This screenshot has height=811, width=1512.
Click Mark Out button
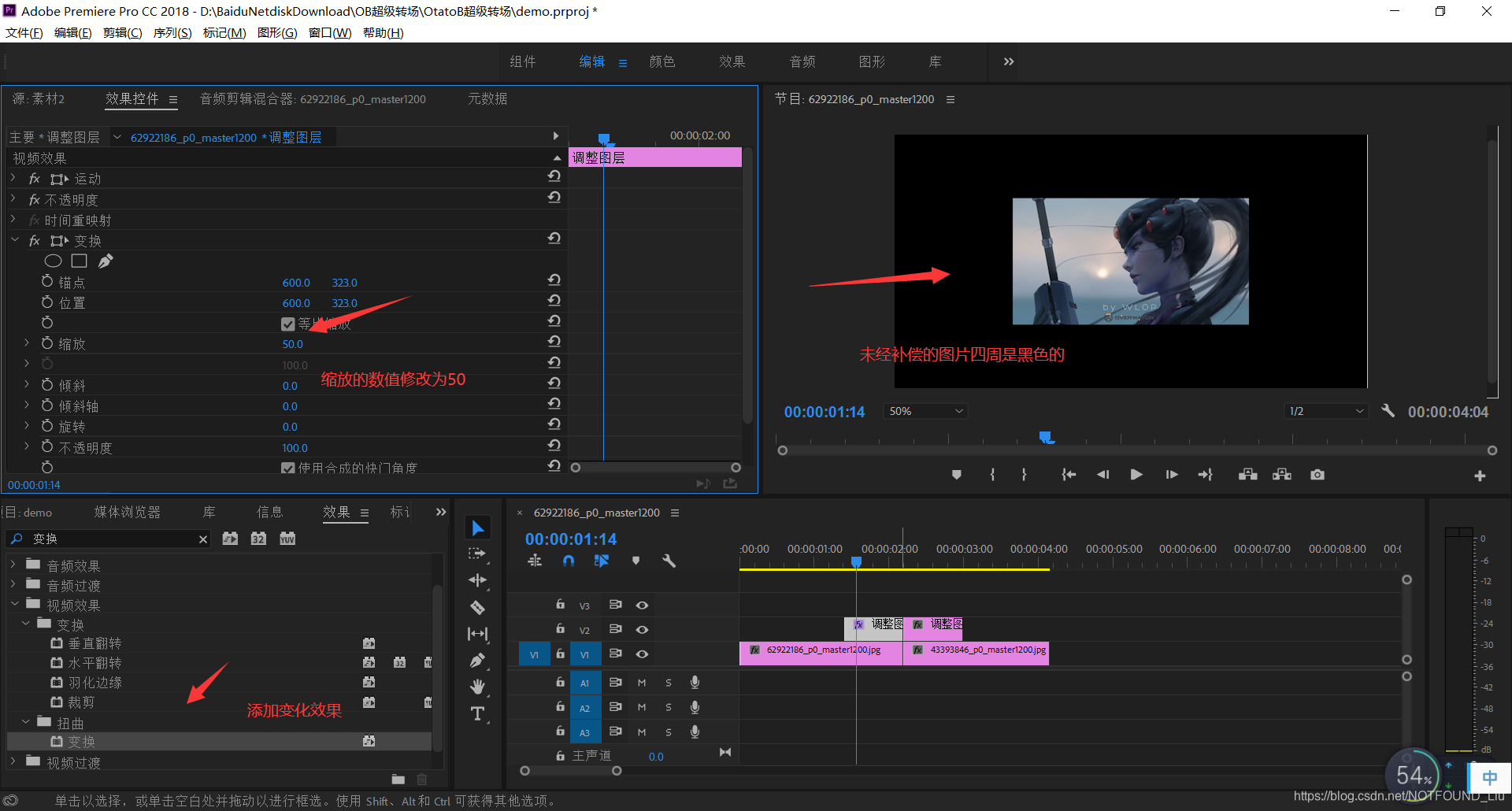pos(1024,475)
